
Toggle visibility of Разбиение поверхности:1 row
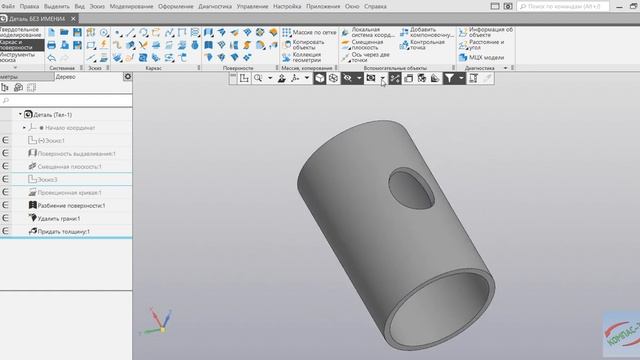(x=5, y=205)
